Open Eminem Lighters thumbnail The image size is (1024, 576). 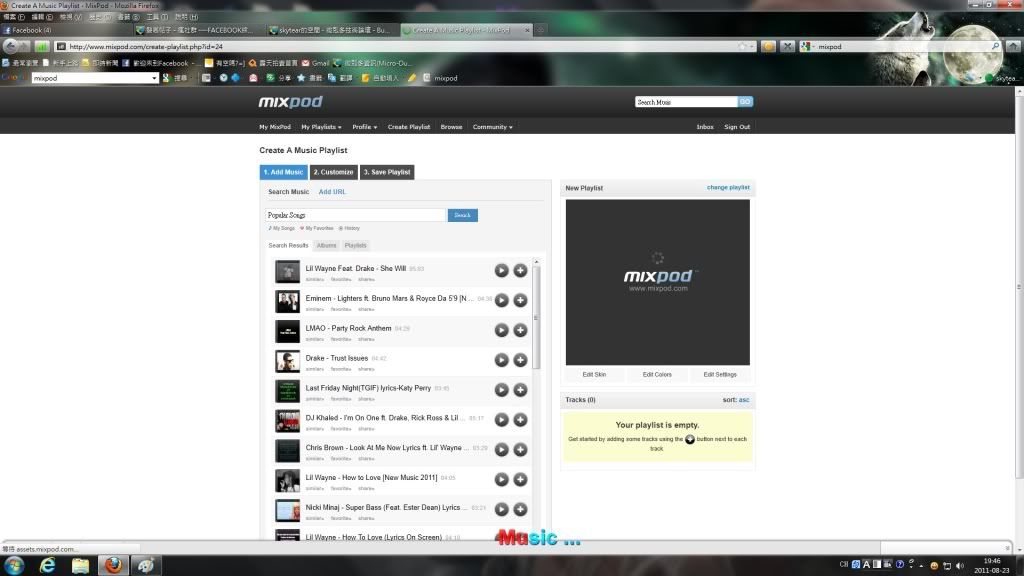coord(287,302)
